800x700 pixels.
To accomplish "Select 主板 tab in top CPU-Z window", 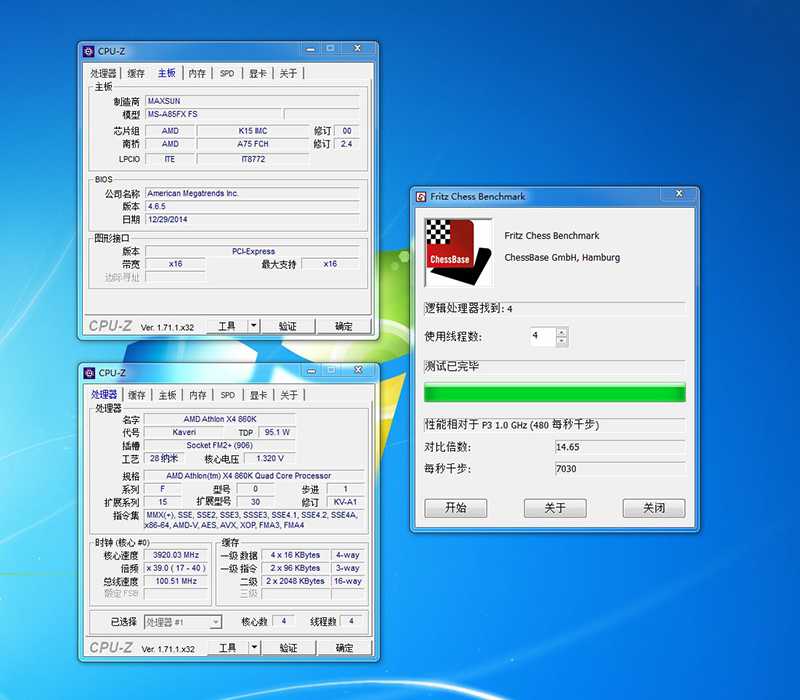I will (x=166, y=73).
